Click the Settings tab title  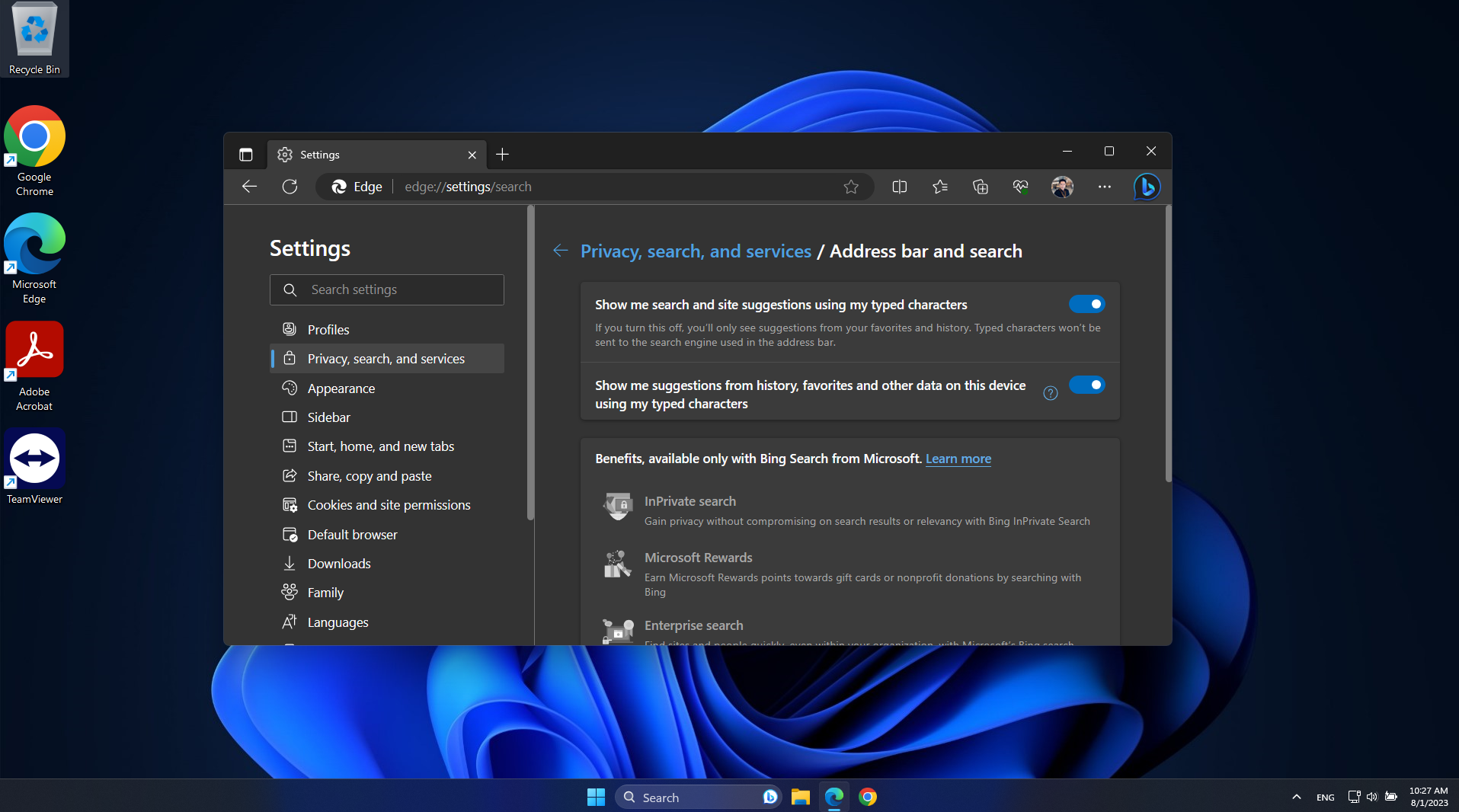tap(320, 155)
